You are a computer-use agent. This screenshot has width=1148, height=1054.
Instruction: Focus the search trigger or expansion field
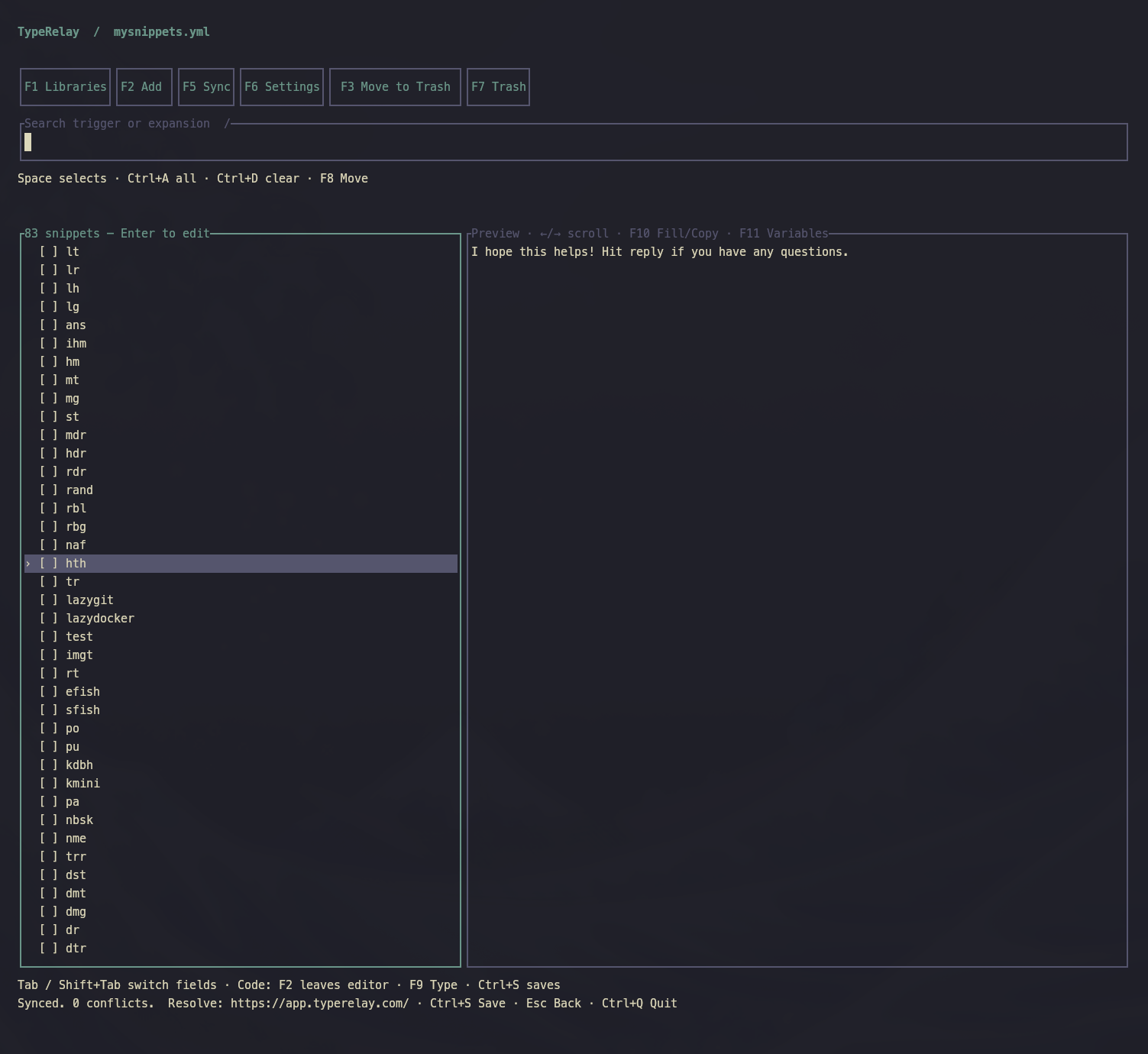[x=574, y=142]
